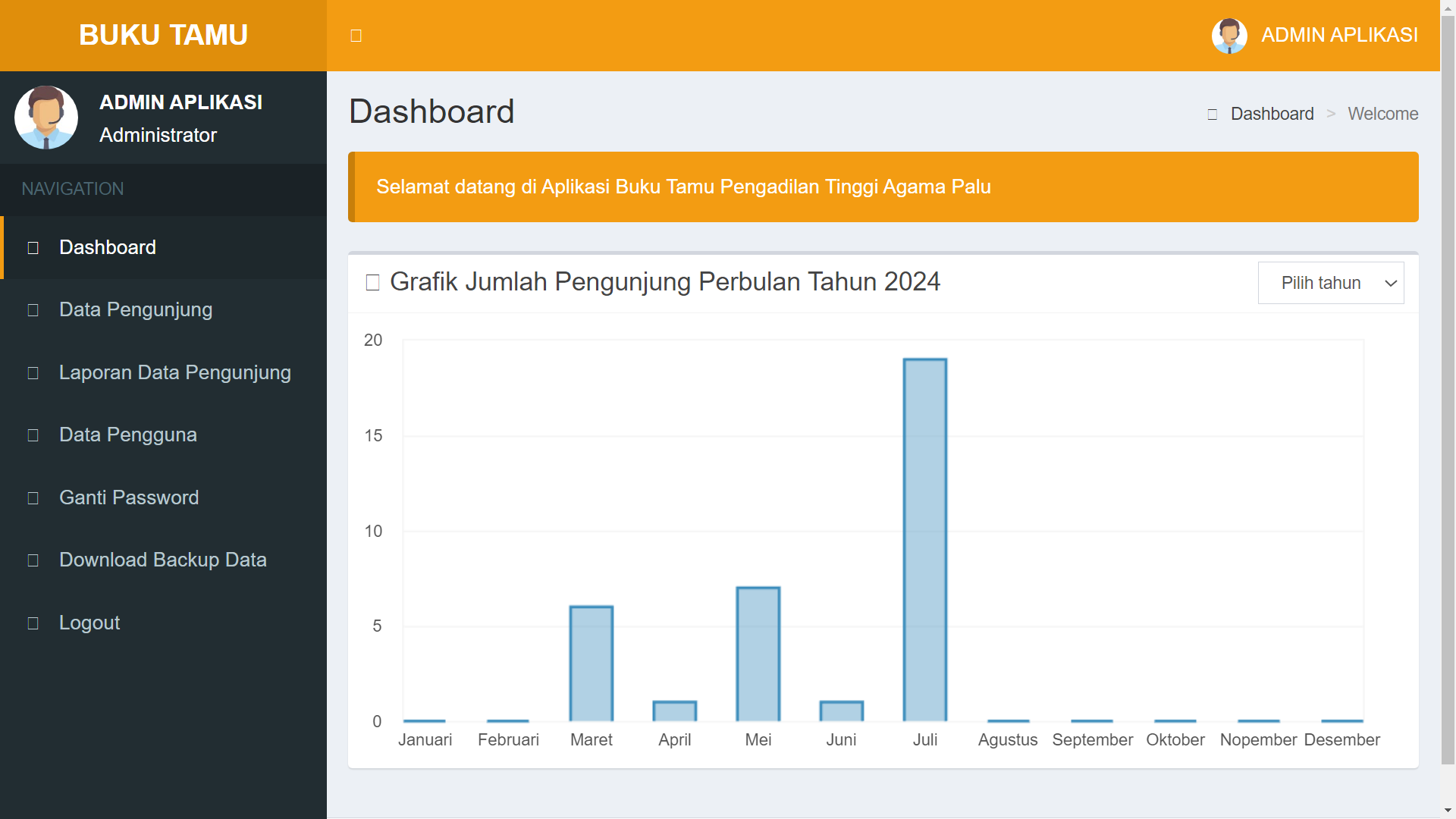Click the chart title icon beside Grafik Jumlah

click(x=372, y=283)
